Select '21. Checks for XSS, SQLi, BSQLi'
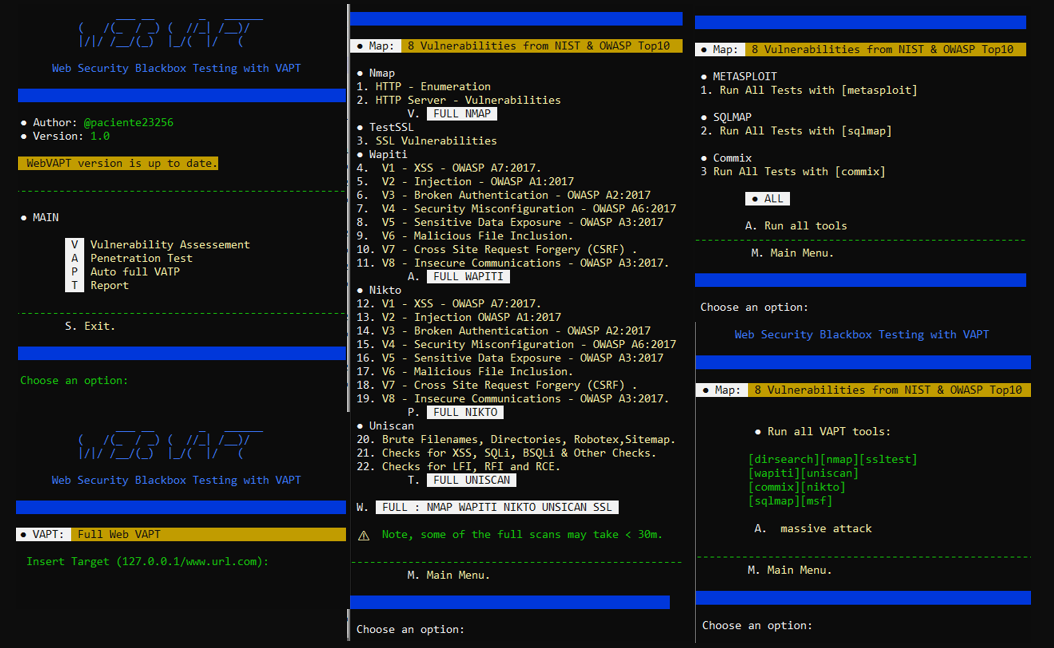The height and width of the screenshot is (648, 1054). point(506,453)
